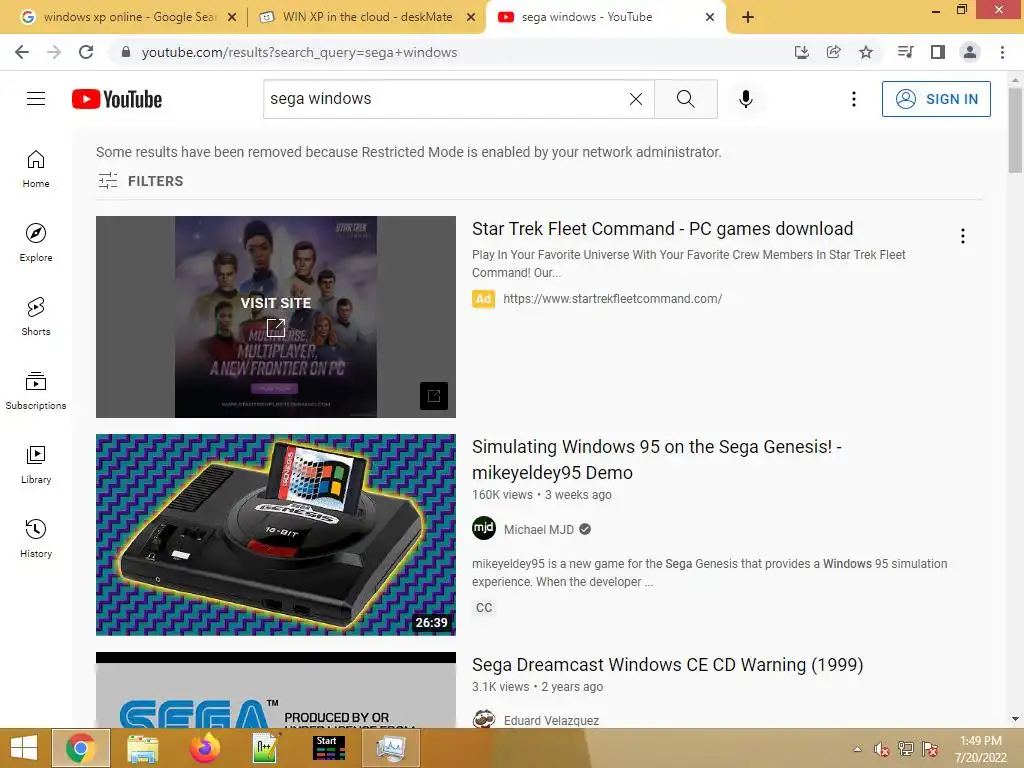This screenshot has height=768, width=1024.
Task: Open Chrome three-dot menu
Action: pyautogui.click(x=1002, y=52)
